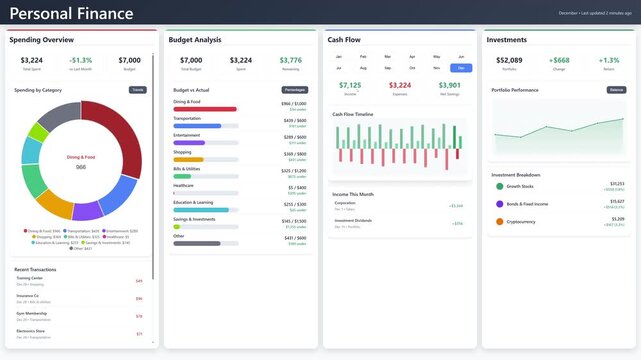Click the nearly empty Healthcare progress bar
The height and width of the screenshot is (360, 641).
[x=206, y=193]
